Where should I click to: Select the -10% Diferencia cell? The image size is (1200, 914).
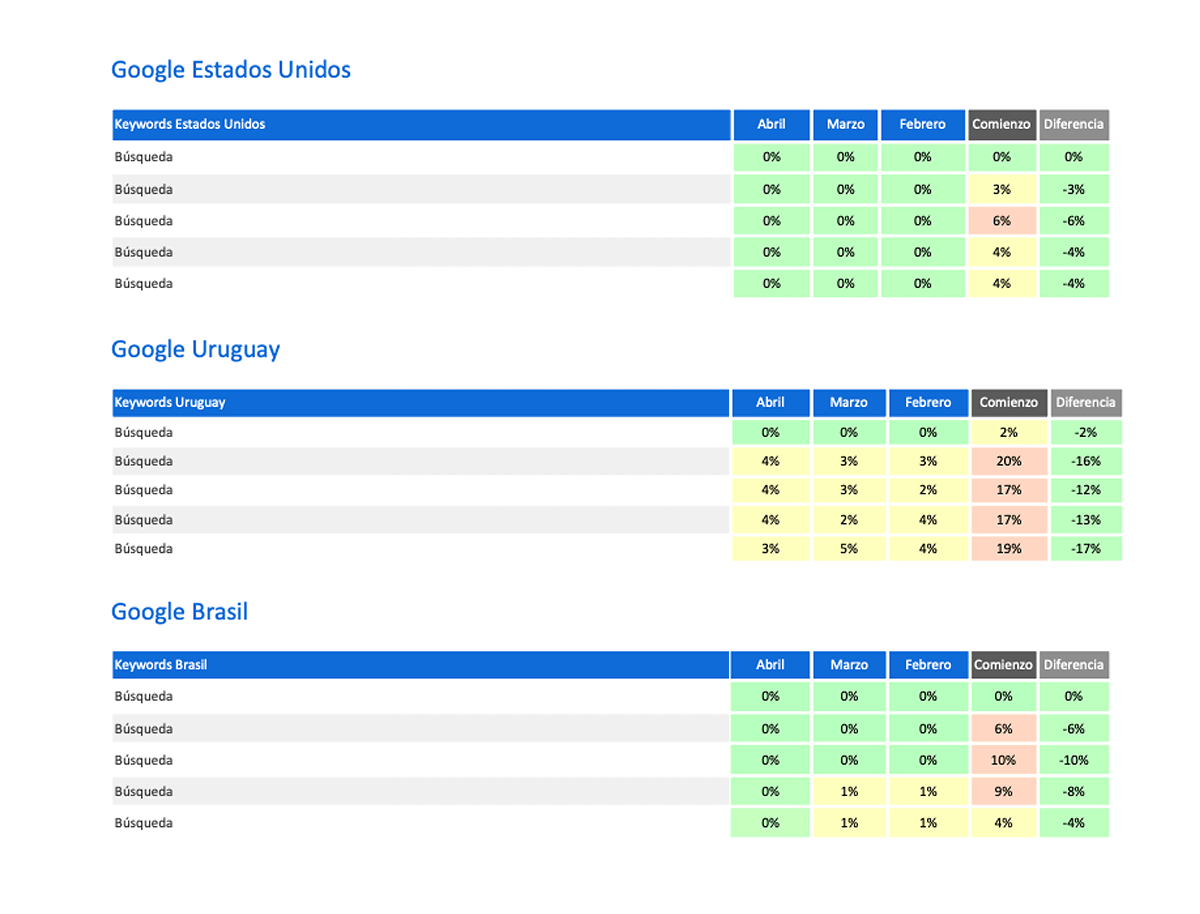pos(1074,760)
